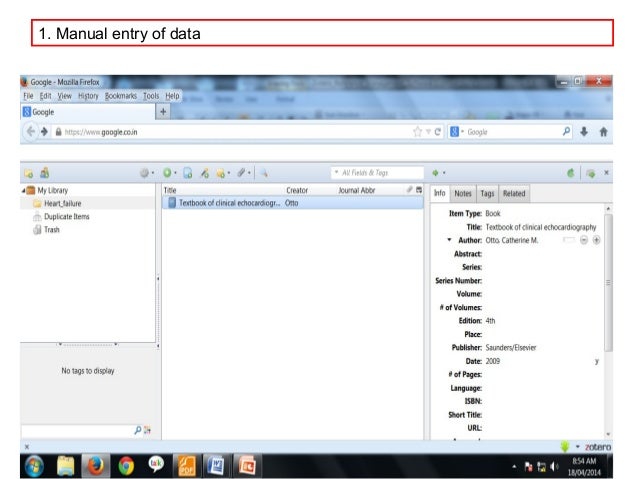
Task: Click the All Fields & Tags search box
Action: click(x=373, y=173)
